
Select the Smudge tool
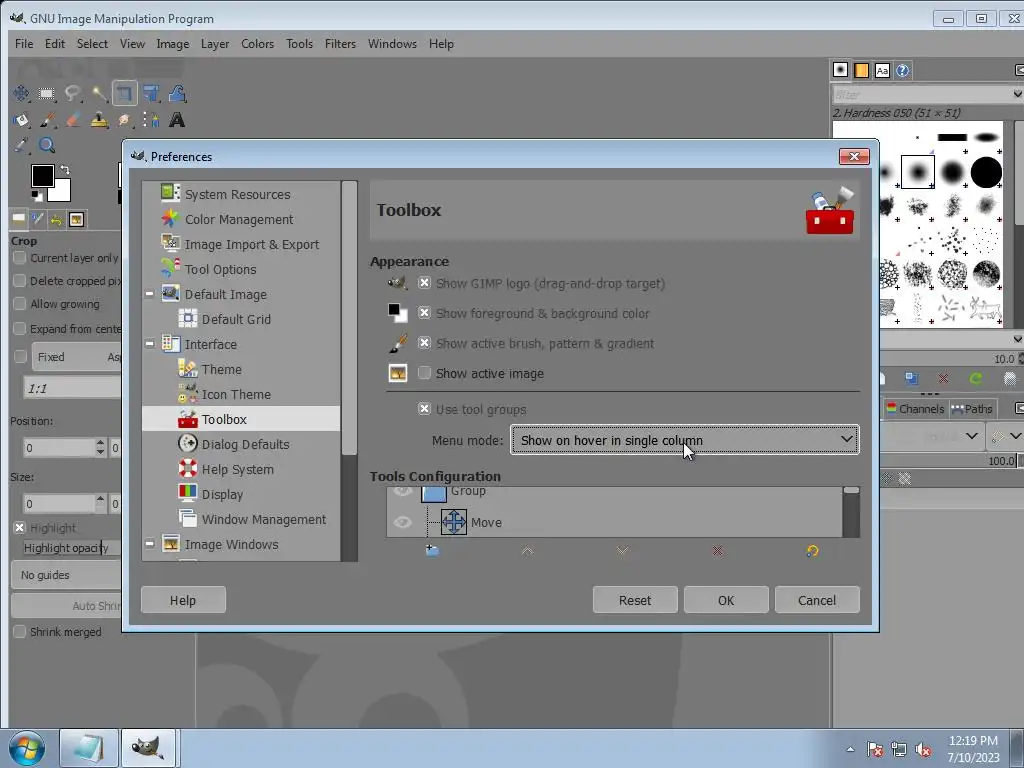click(124, 120)
